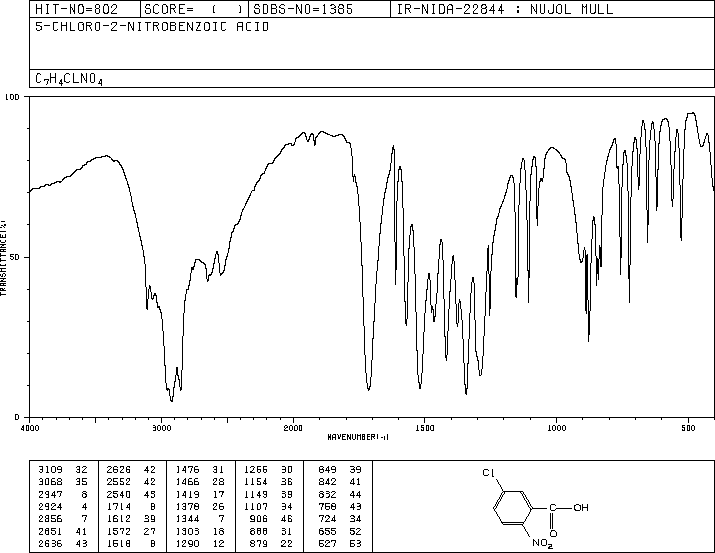Click the deepest trough near 2924 on spectrum

click(x=171, y=400)
